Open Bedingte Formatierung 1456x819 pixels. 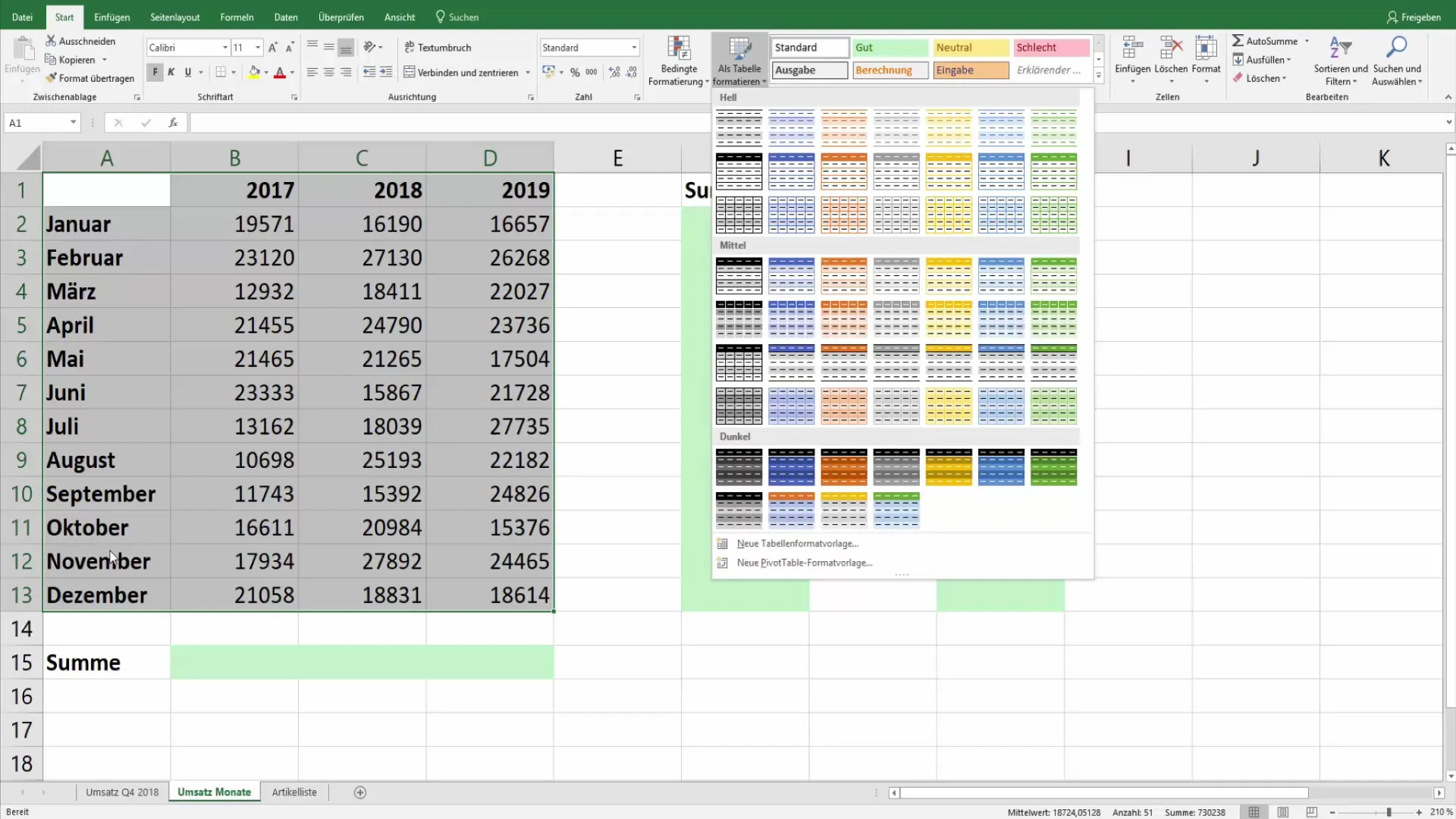point(679,61)
